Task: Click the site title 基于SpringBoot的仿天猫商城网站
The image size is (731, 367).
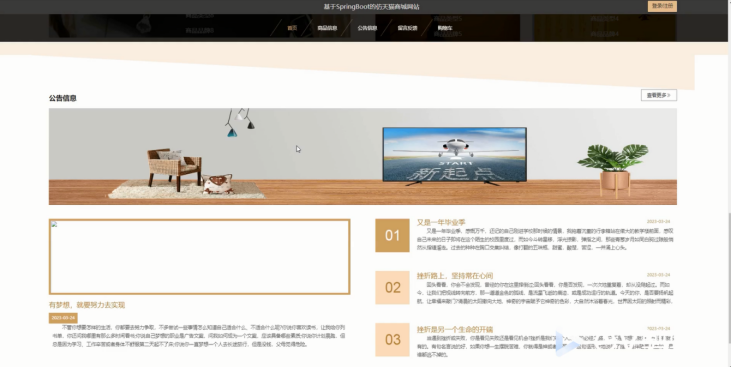Action: click(372, 7)
